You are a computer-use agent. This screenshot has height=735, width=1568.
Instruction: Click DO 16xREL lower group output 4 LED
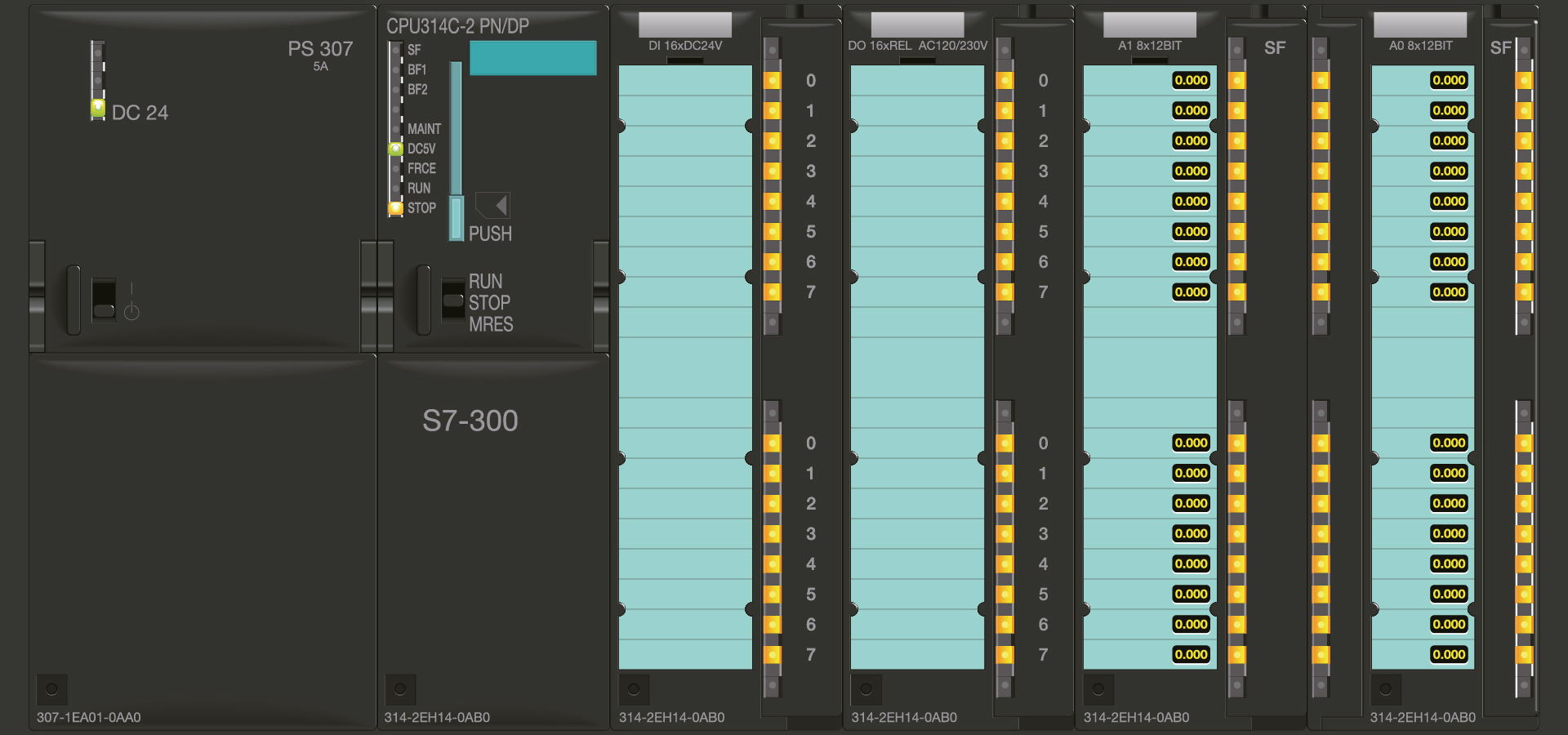[1005, 563]
